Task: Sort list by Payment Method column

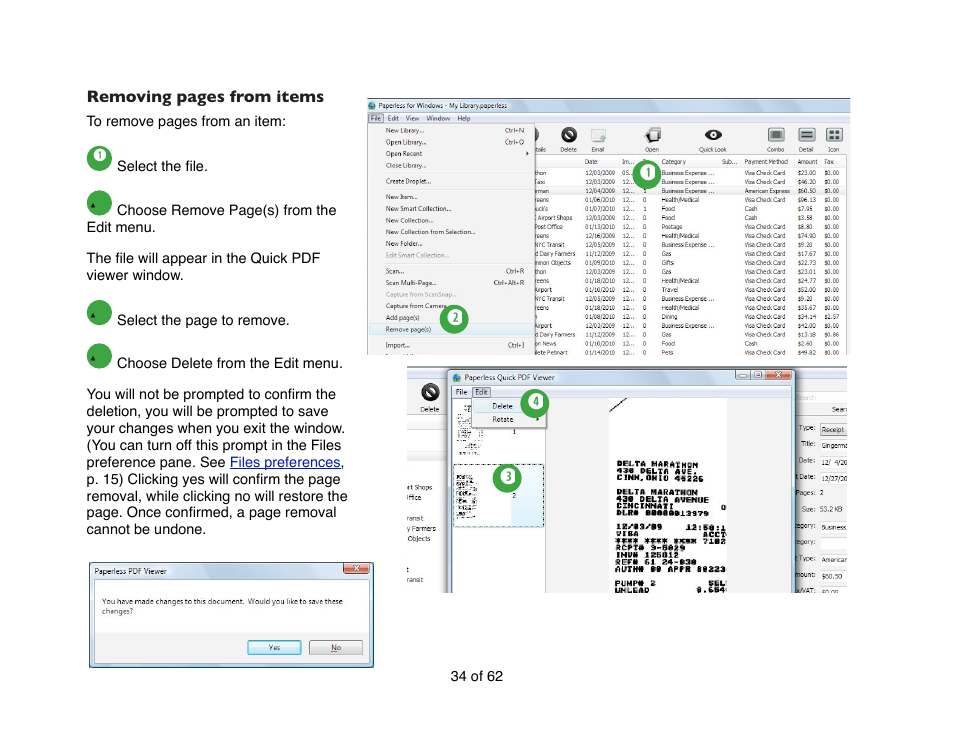Action: [x=768, y=162]
